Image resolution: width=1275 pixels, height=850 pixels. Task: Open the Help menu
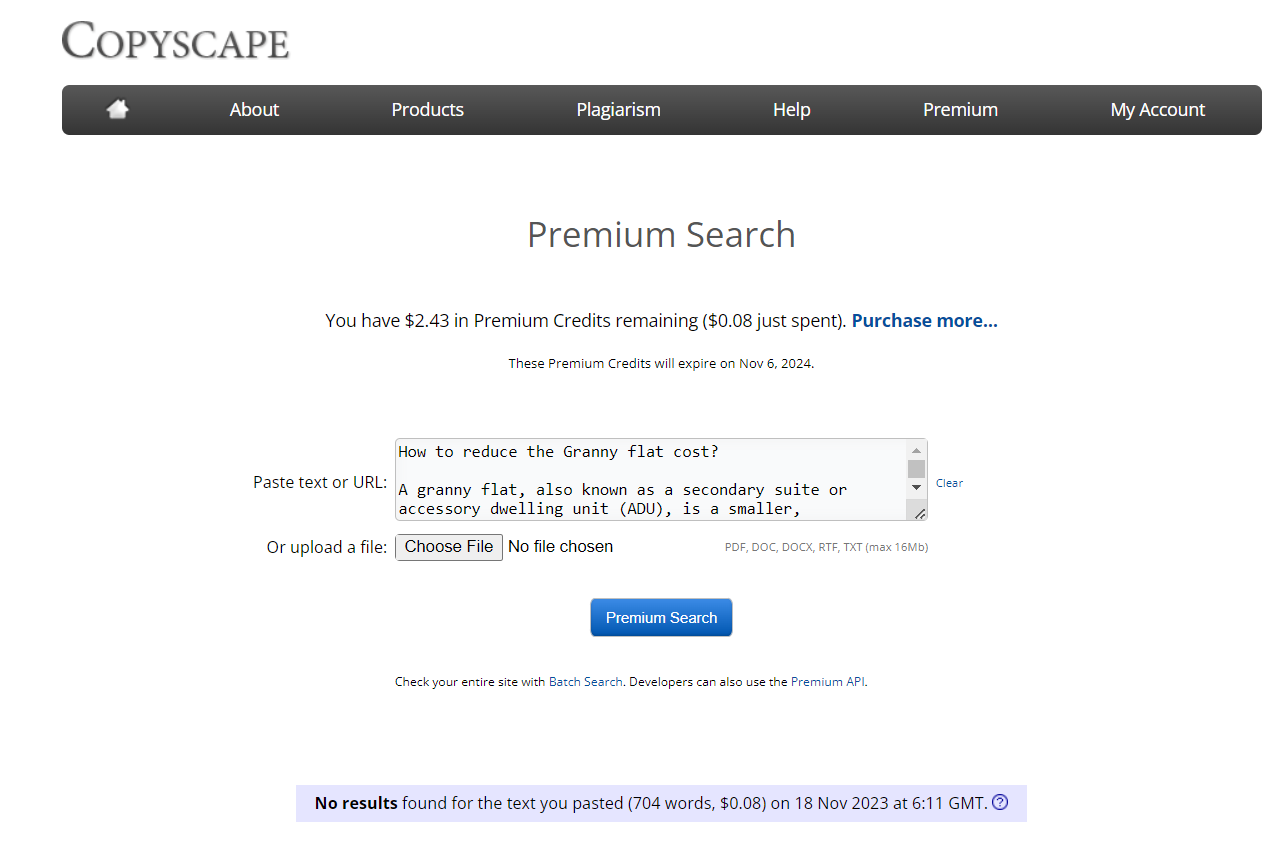(791, 110)
